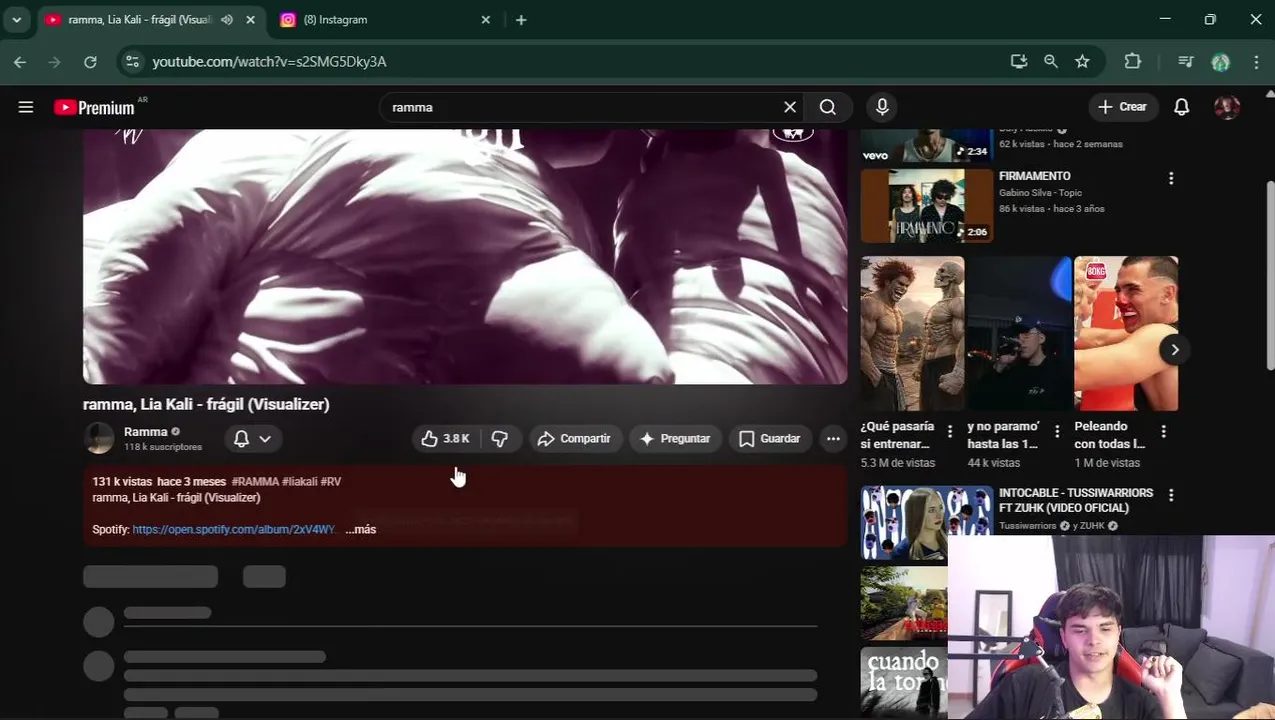Open more actions for the video
This screenshot has width=1275, height=720.
(x=833, y=439)
